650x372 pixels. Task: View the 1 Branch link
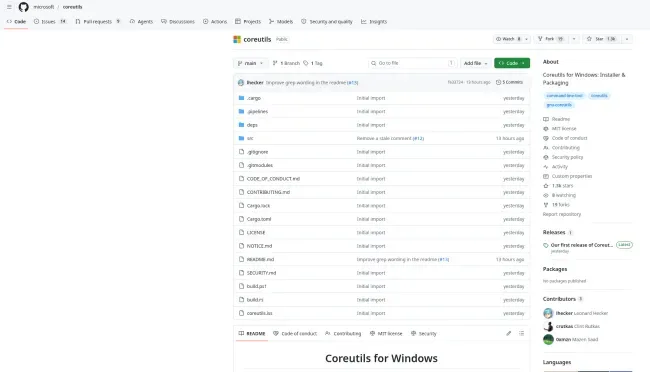coord(286,63)
